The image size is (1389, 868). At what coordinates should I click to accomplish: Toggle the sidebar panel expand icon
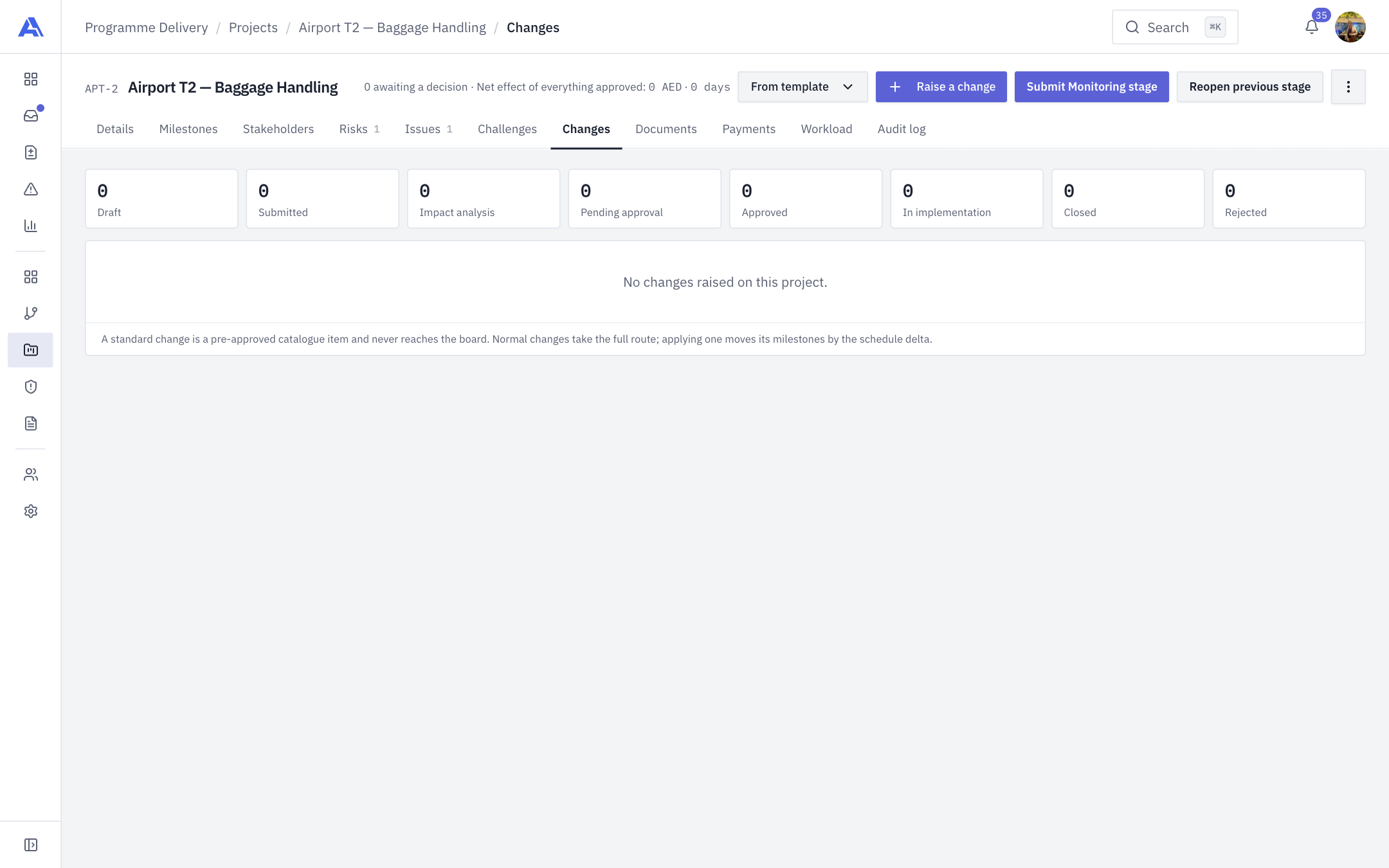click(x=30, y=845)
